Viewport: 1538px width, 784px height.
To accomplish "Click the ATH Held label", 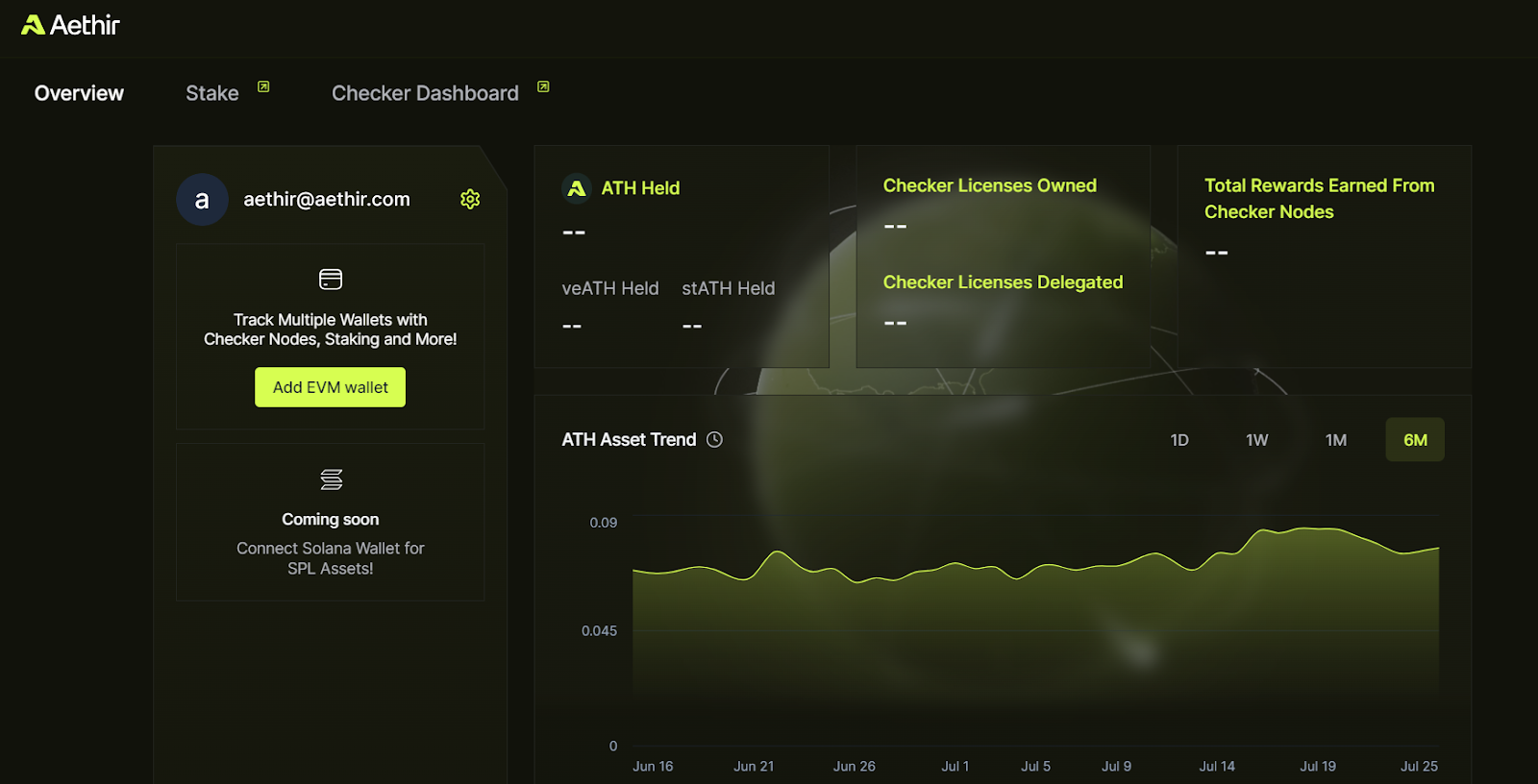I will click(640, 188).
